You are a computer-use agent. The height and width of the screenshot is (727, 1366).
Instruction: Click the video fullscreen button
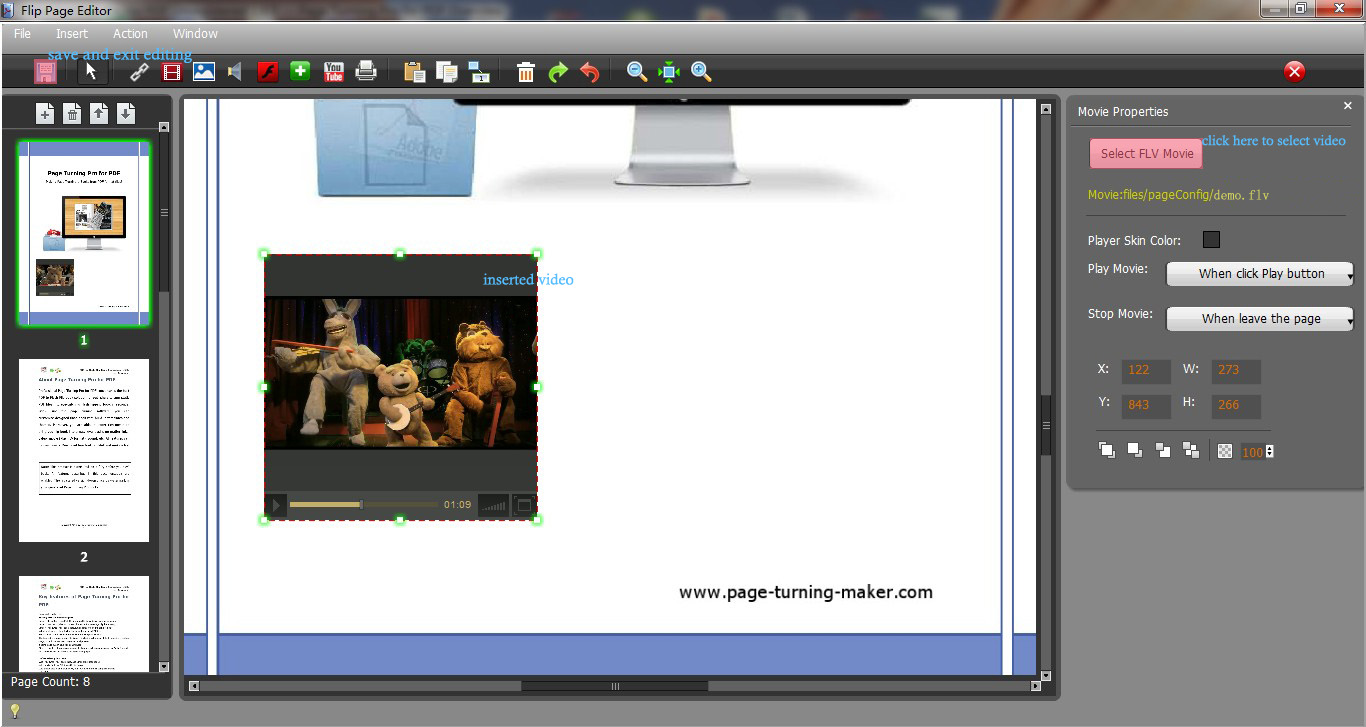[x=523, y=506]
